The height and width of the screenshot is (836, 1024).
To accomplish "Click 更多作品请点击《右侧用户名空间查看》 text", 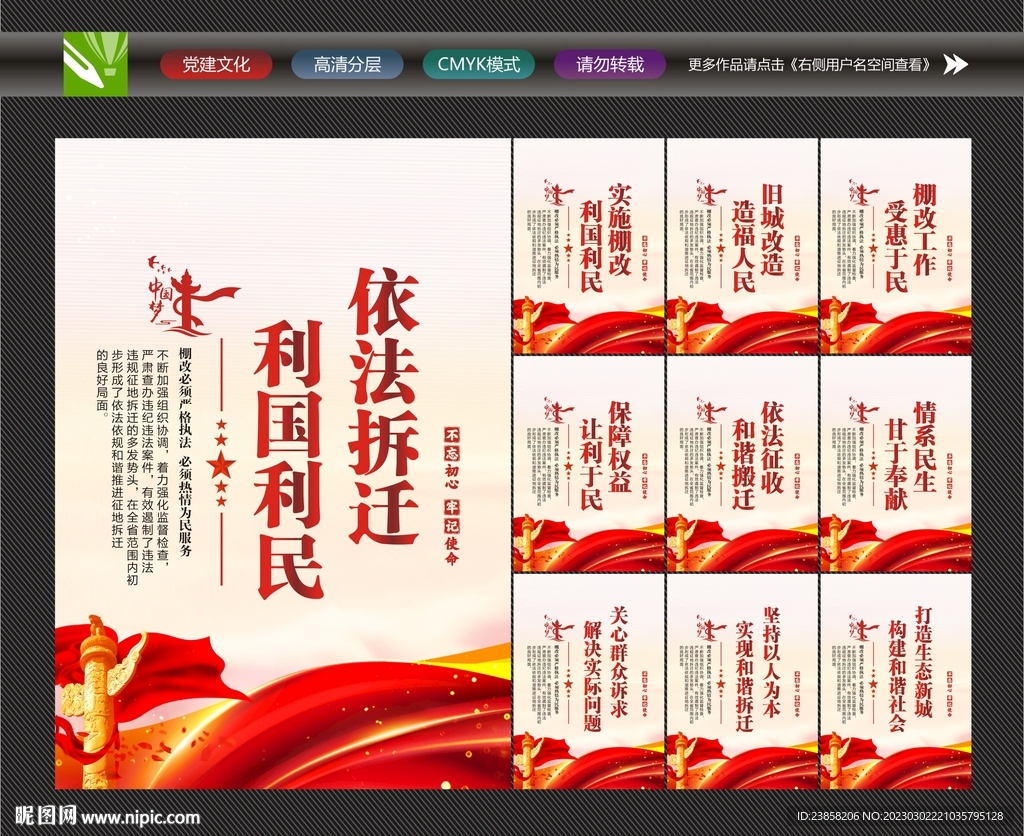I will click(x=812, y=64).
